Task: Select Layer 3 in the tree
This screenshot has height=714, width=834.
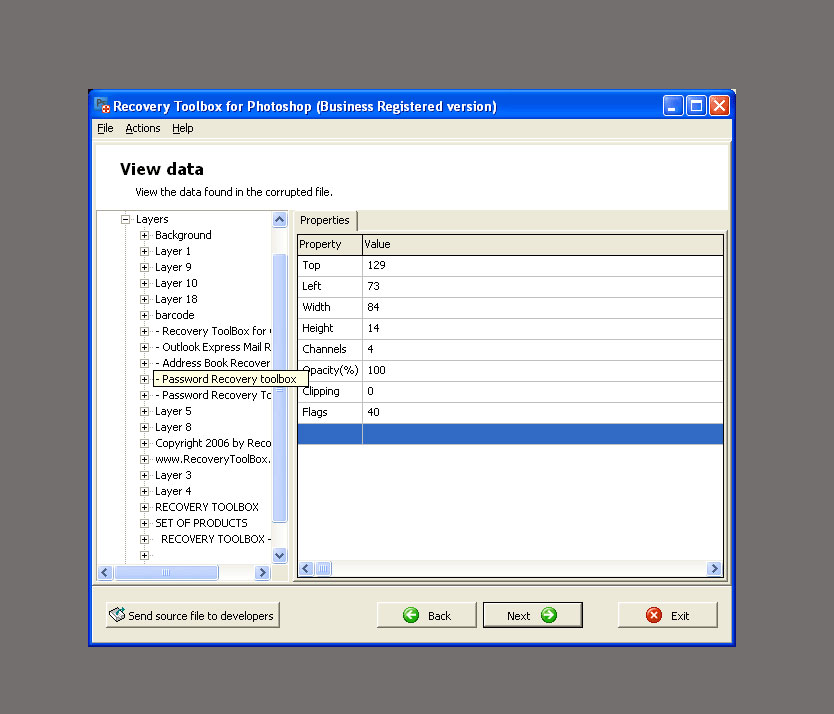Action: 173,475
